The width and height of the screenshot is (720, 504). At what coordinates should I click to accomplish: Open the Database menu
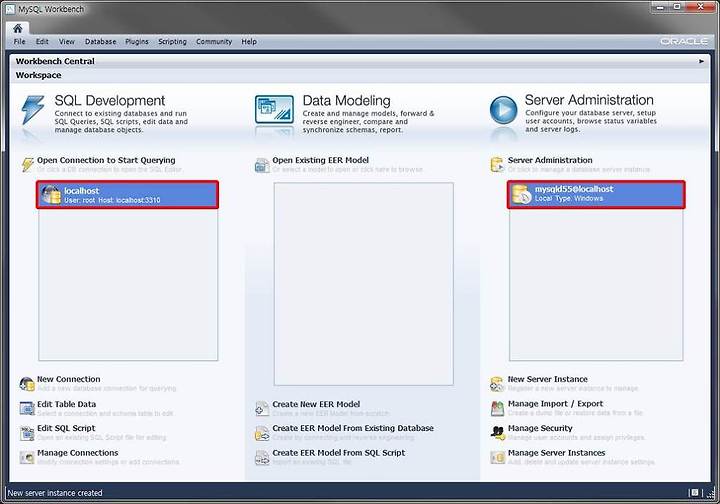tap(100, 41)
